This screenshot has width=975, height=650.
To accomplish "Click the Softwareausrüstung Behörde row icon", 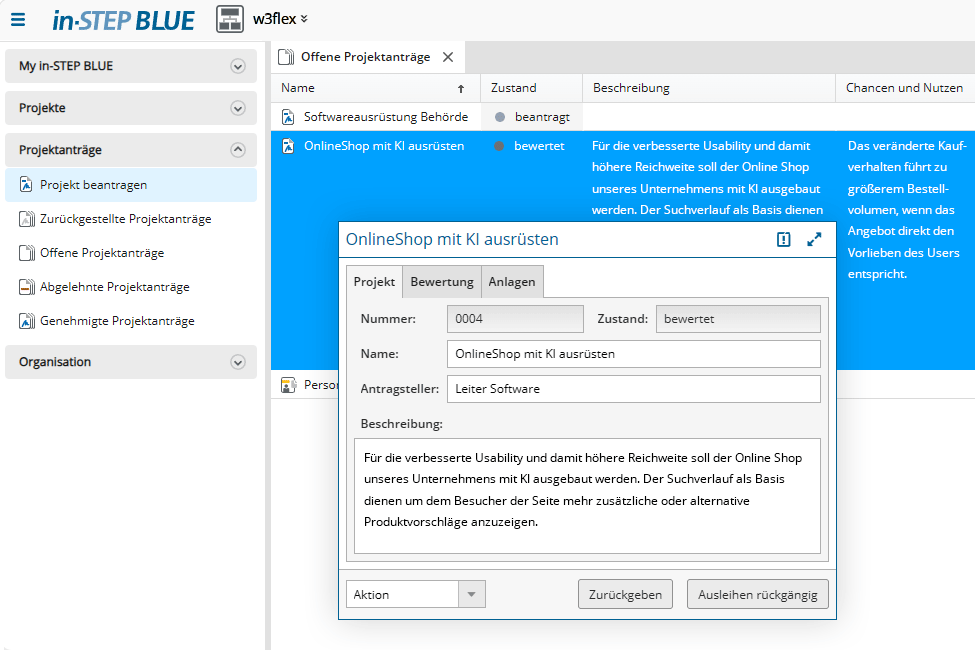I will (x=288, y=117).
